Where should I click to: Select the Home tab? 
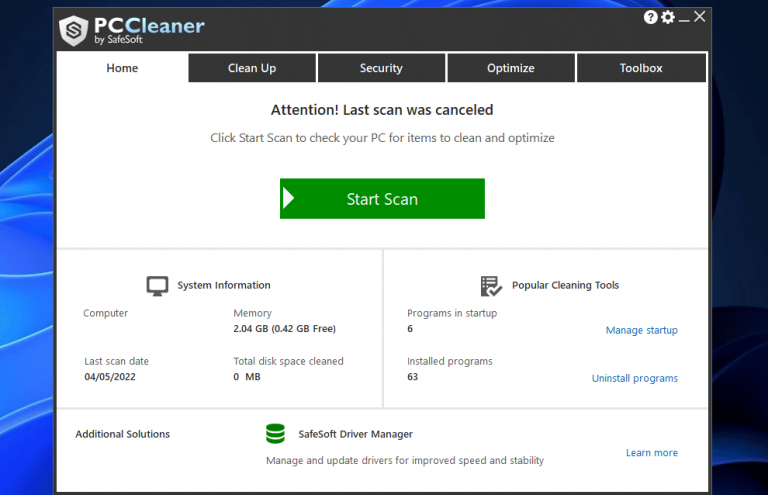[x=122, y=68]
